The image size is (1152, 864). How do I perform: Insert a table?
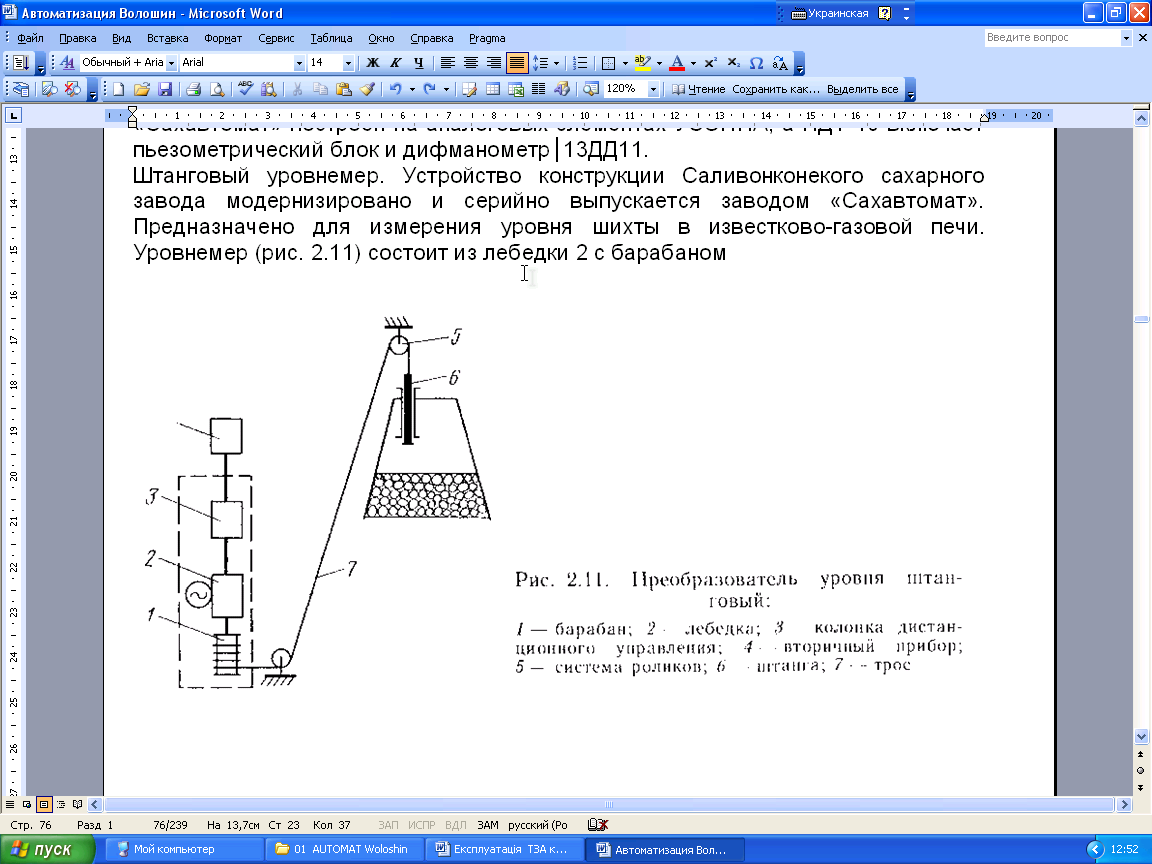(x=493, y=90)
